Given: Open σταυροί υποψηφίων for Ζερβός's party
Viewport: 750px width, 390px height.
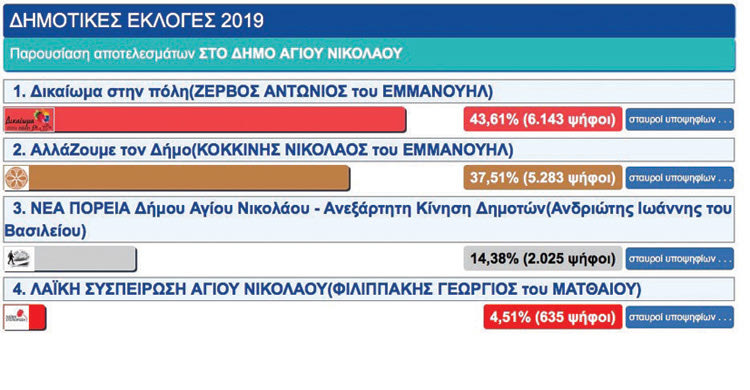Looking at the screenshot, I should tap(679, 119).
